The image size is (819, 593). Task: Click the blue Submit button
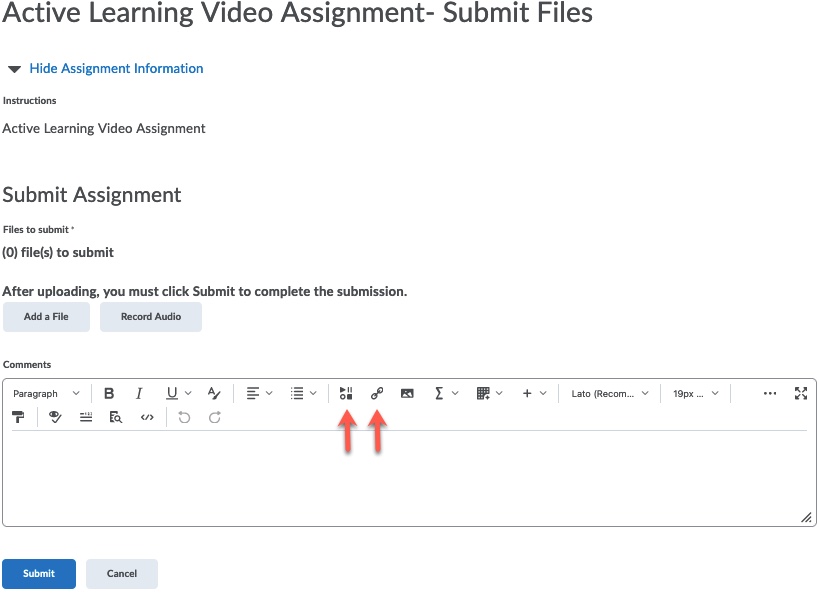39,574
